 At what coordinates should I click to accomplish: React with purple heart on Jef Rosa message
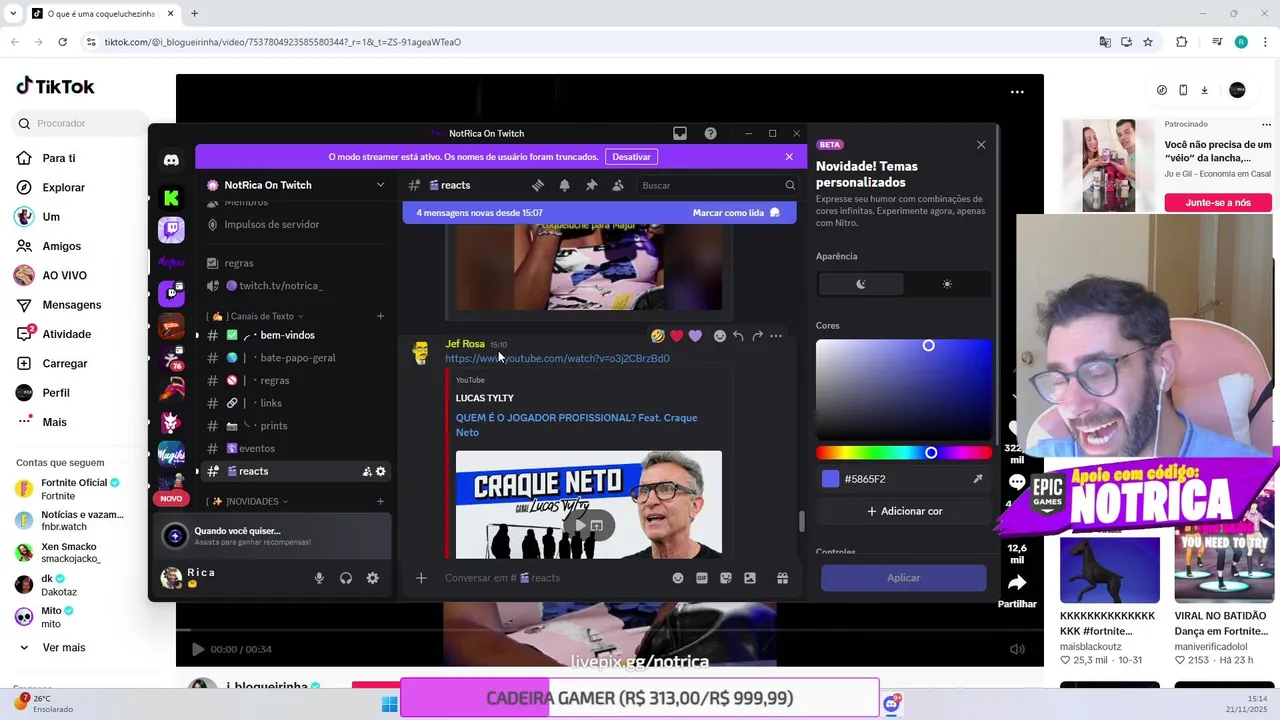coord(696,336)
